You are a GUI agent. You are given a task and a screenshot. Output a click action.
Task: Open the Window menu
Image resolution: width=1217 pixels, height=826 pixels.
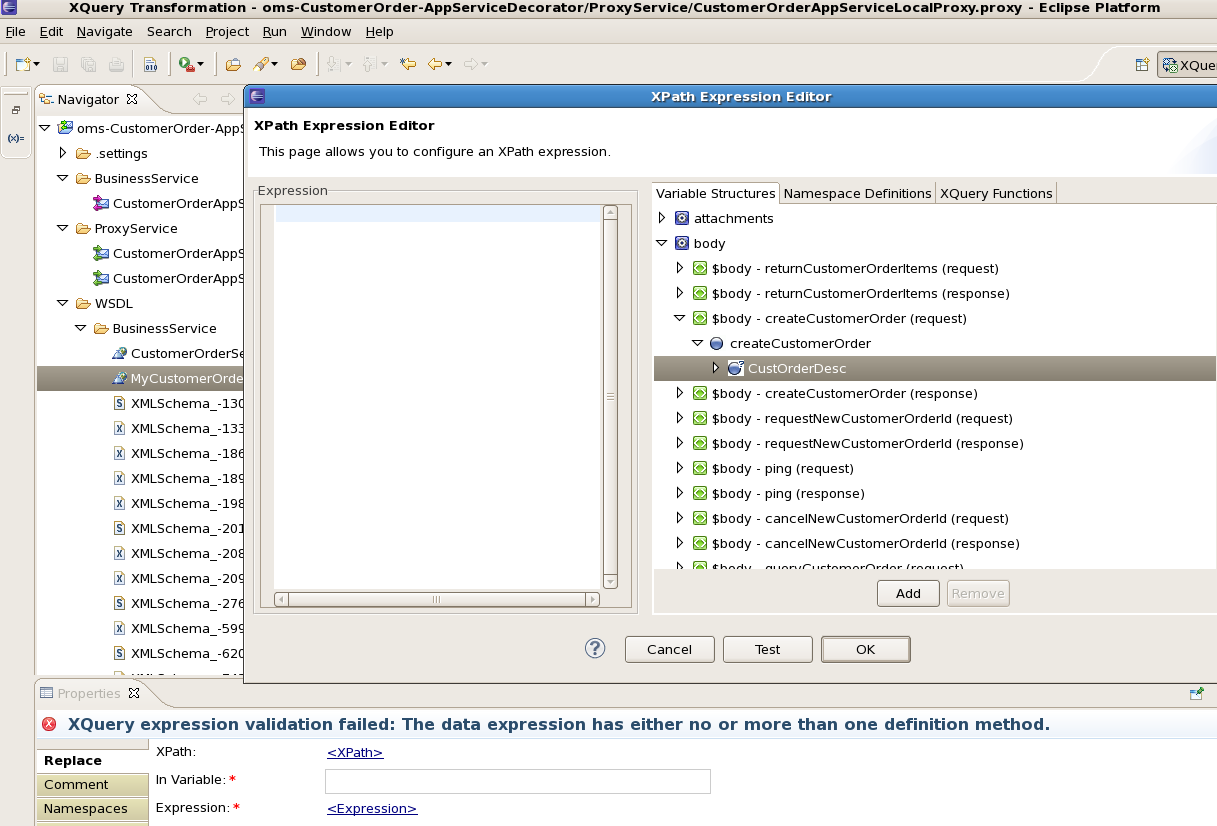tap(326, 31)
